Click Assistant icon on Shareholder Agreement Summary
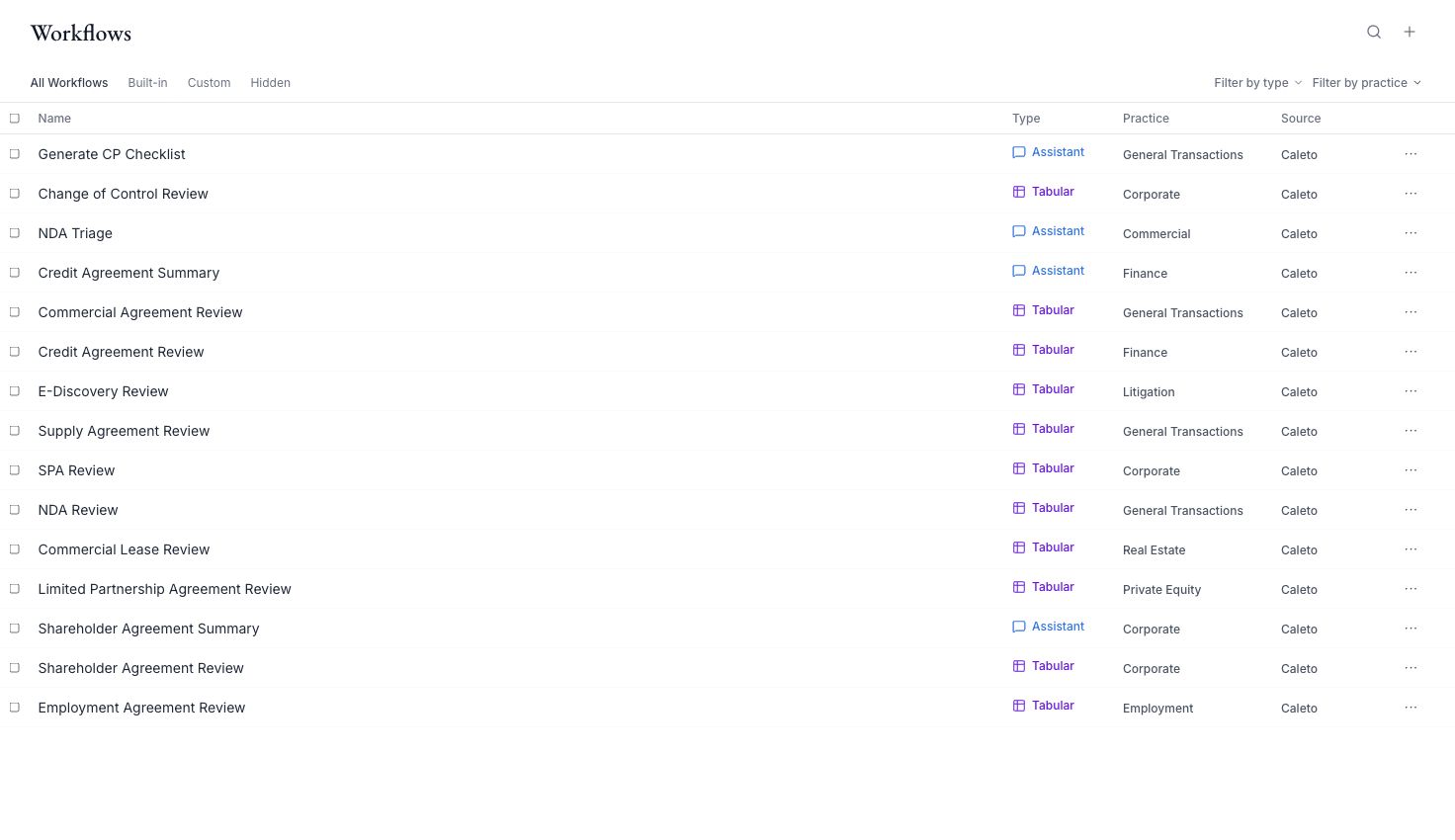 pos(1019,627)
